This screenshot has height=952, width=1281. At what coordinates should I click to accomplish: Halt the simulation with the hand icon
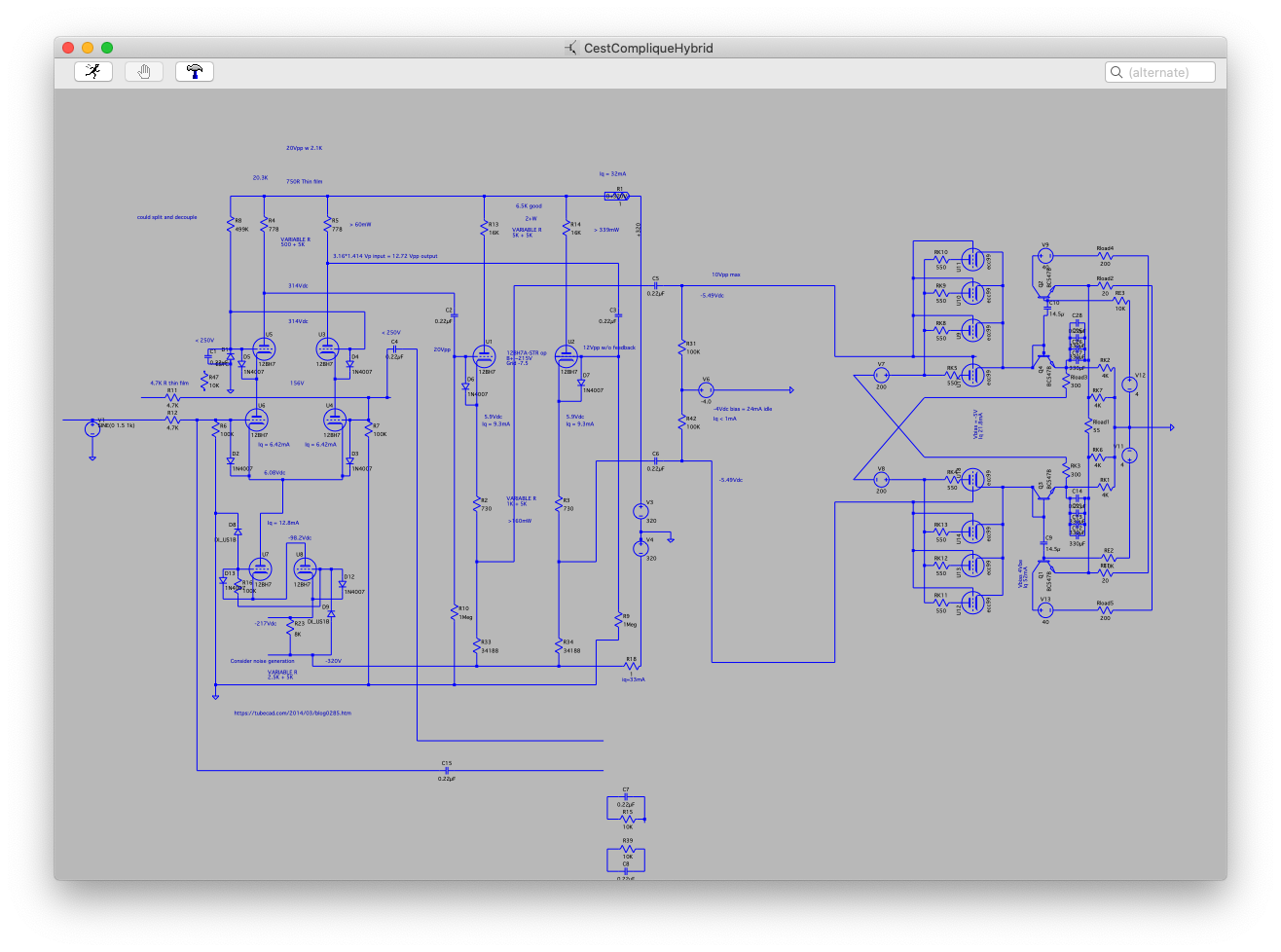[x=144, y=71]
